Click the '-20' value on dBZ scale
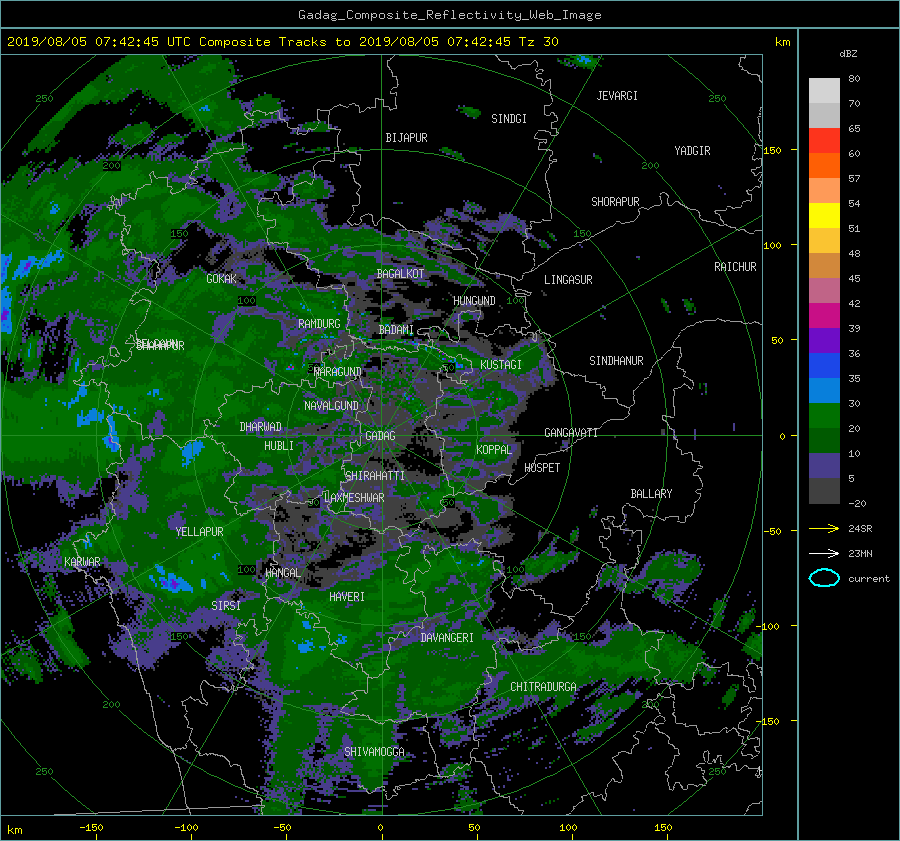Viewport: 900px width, 841px height. tap(857, 503)
